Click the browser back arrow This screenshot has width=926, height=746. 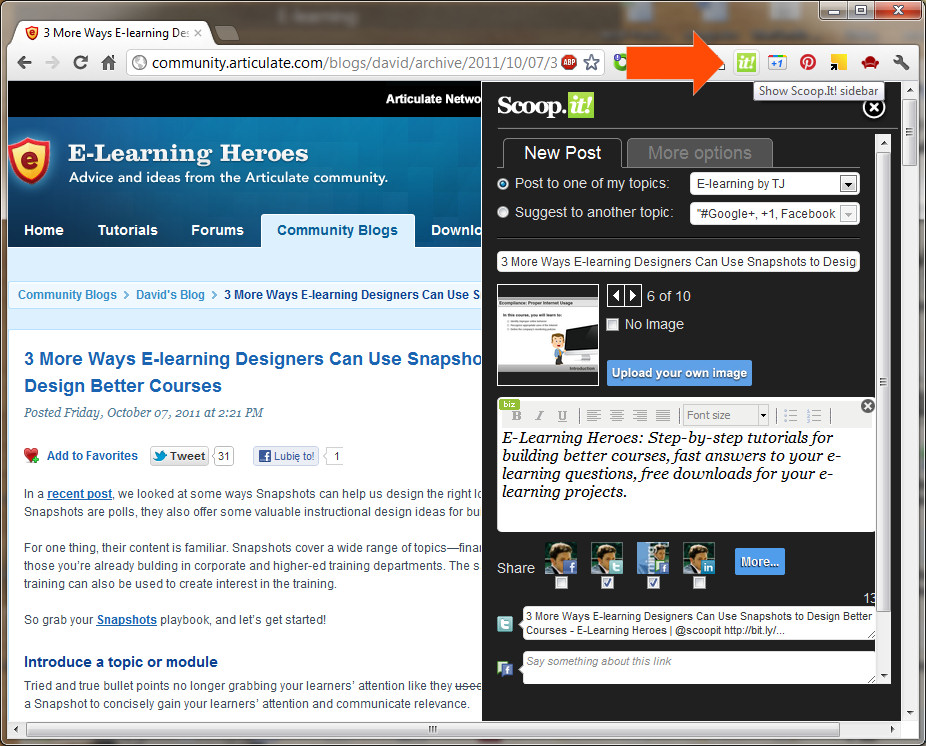click(x=24, y=62)
